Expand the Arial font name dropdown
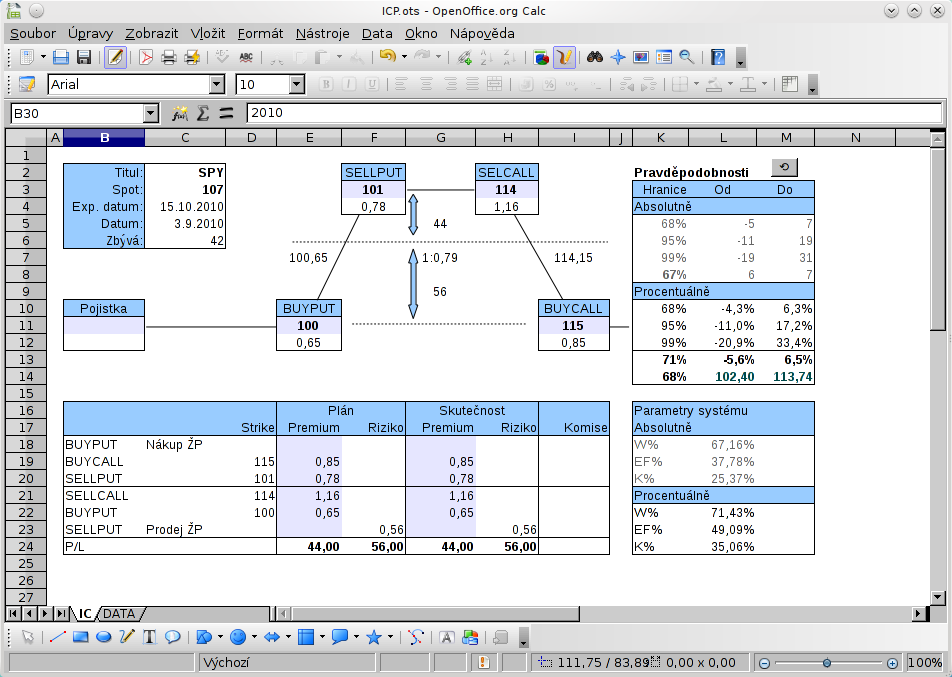Viewport: 952px width, 677px height. [x=217, y=84]
